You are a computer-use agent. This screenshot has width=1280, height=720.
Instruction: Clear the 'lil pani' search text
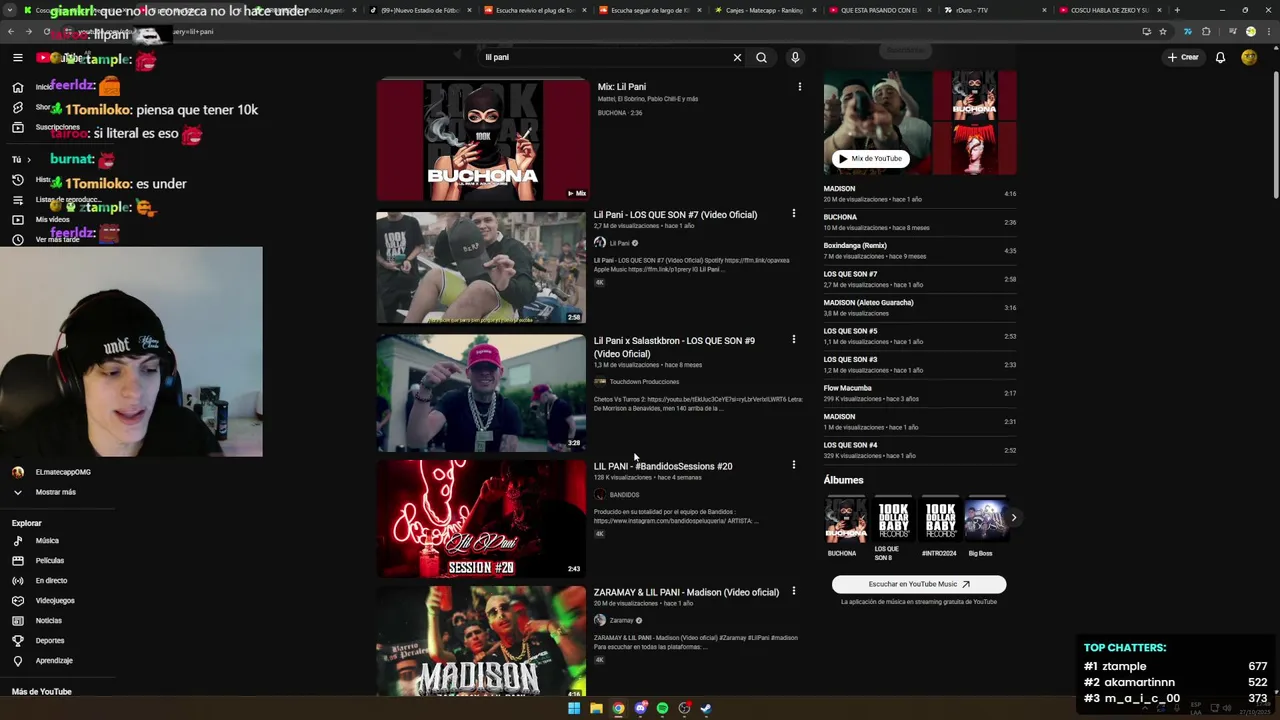coord(737,57)
